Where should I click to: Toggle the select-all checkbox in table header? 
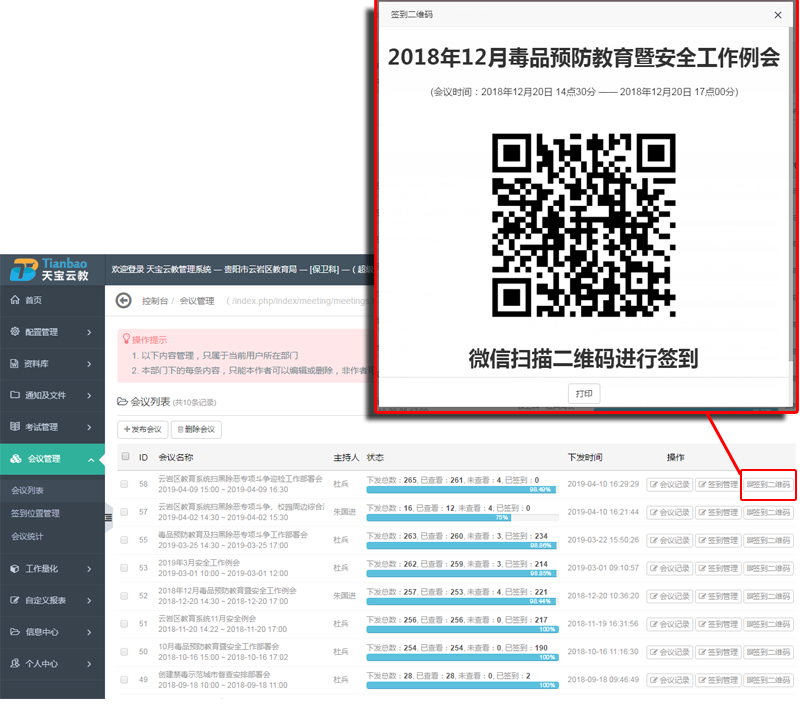tap(125, 456)
